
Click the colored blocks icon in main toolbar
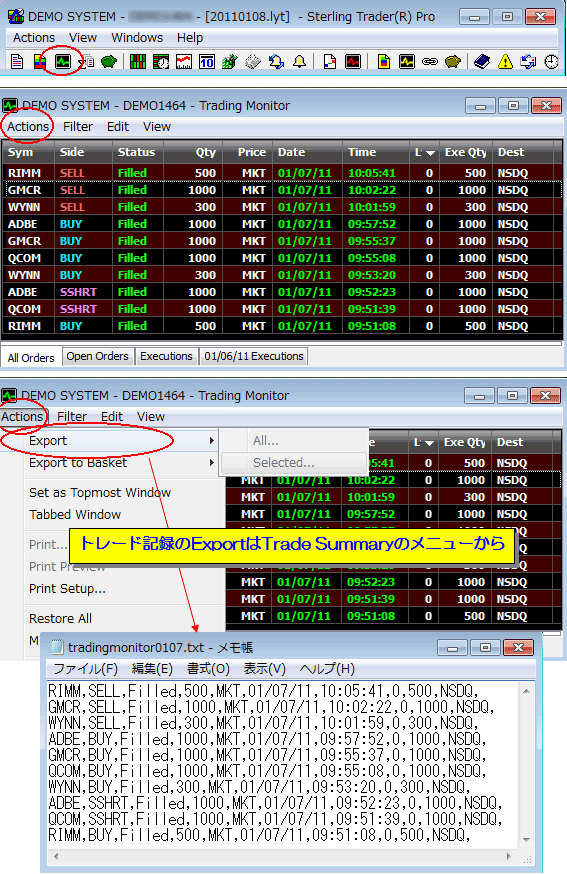(40, 61)
